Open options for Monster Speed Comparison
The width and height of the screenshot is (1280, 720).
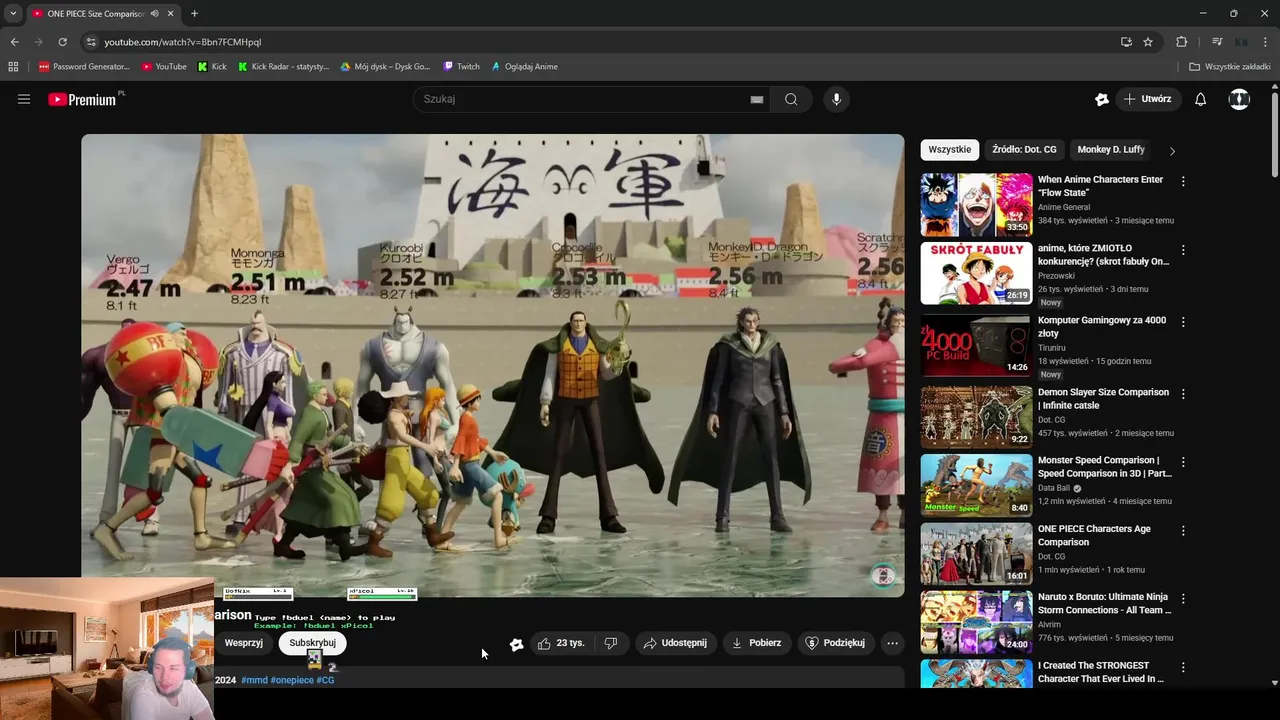tap(1183, 463)
